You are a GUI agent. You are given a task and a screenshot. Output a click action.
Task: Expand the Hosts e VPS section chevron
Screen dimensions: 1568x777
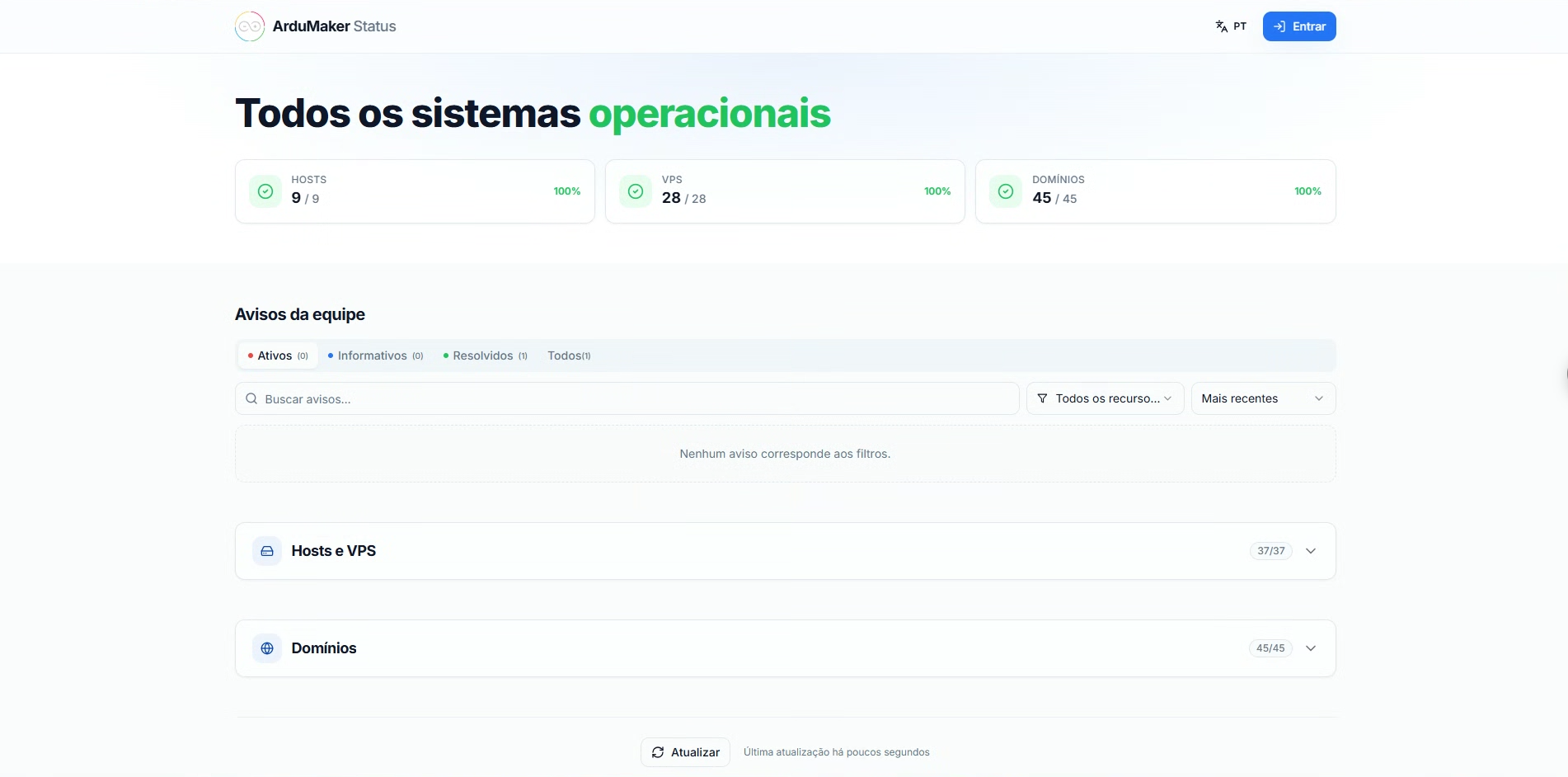(x=1311, y=551)
